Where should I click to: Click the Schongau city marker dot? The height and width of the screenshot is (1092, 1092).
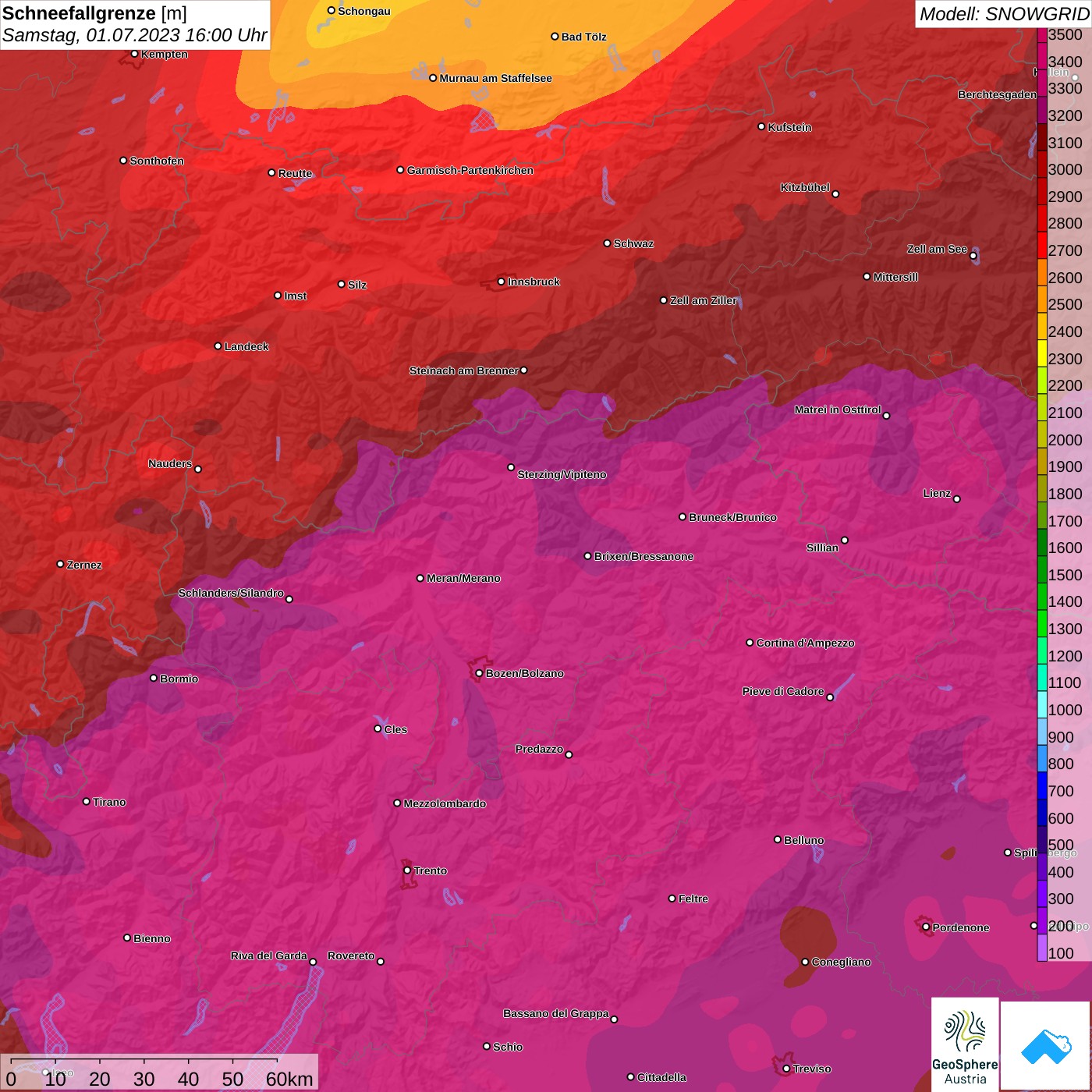331,11
